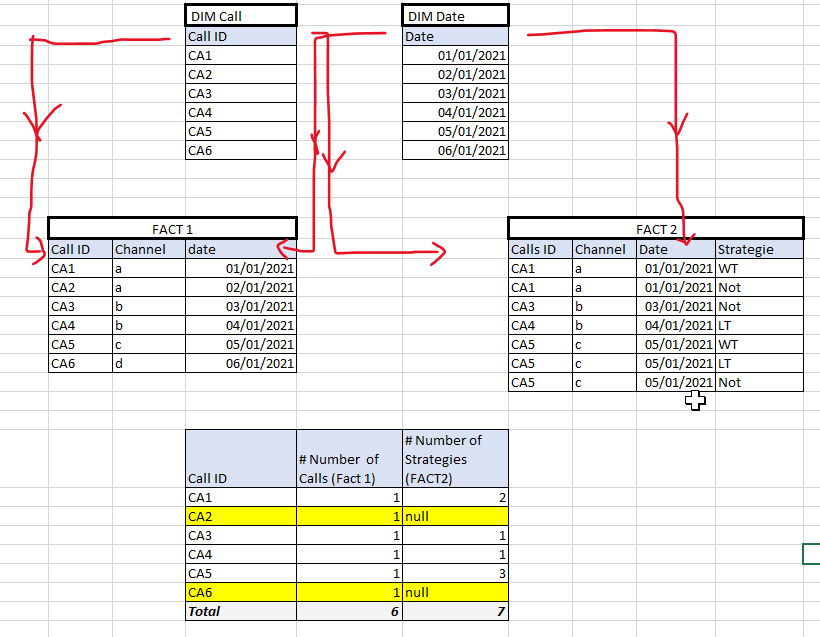Select strategies count 2 in the summary CA1 row

[x=455, y=497]
